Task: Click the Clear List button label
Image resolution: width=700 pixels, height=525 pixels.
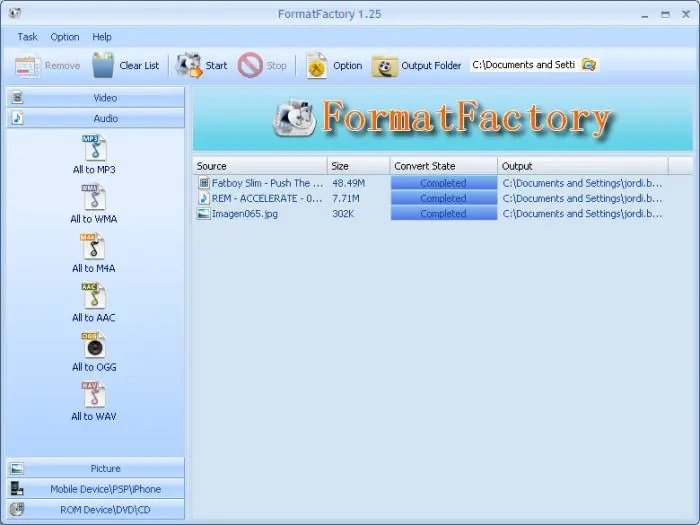Action: click(x=139, y=66)
